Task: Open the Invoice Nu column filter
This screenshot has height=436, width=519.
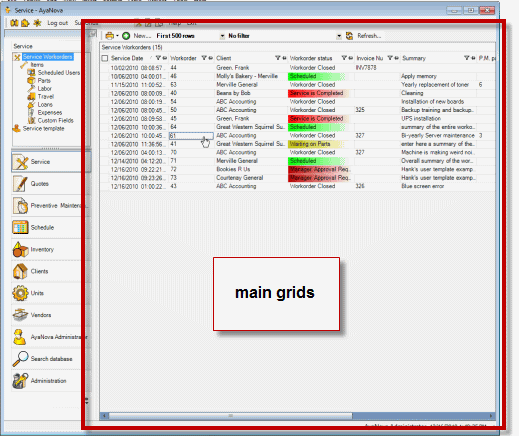Action: [390, 58]
